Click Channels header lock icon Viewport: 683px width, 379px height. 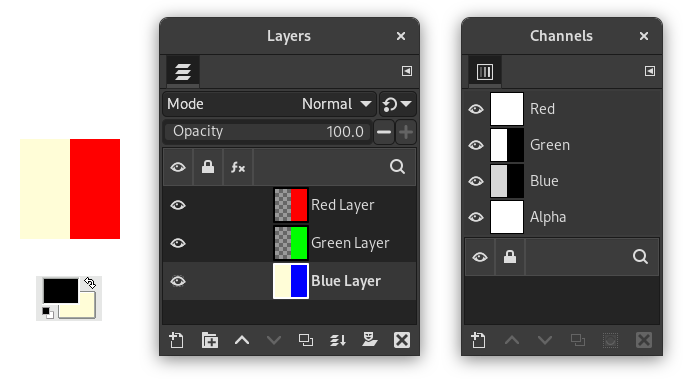(x=510, y=257)
